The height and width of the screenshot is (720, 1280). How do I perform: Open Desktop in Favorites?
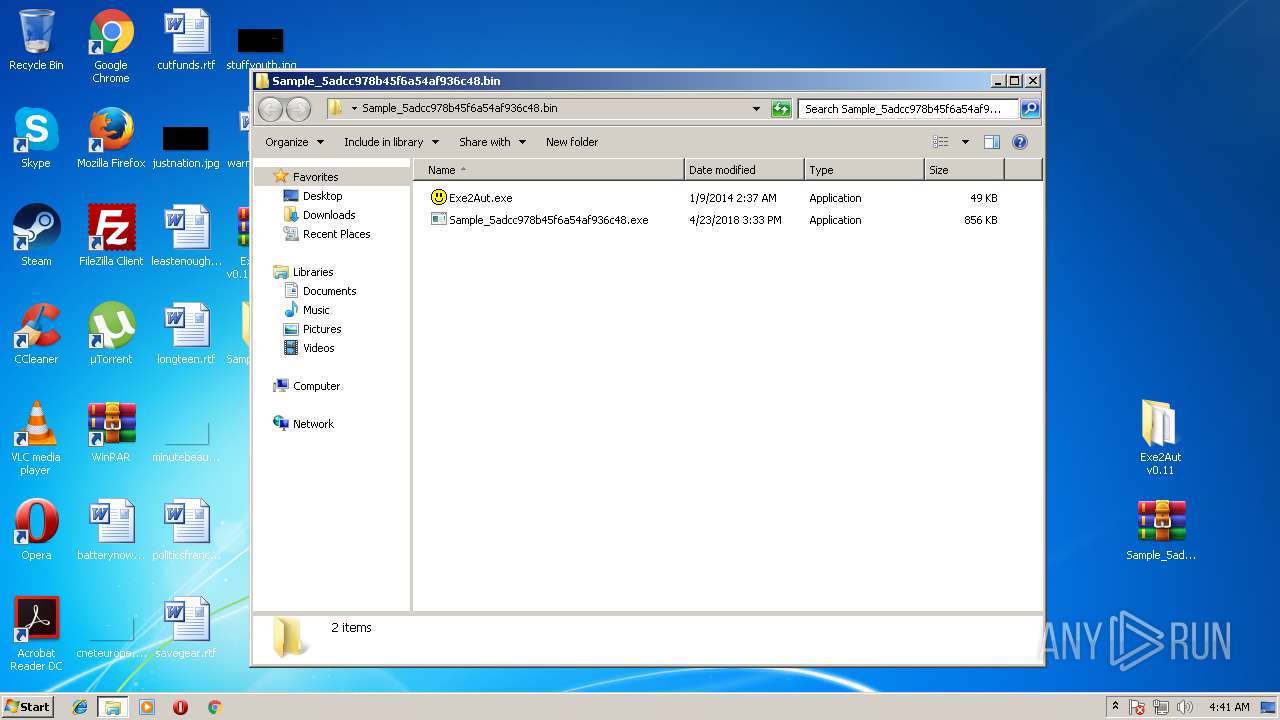coord(322,196)
